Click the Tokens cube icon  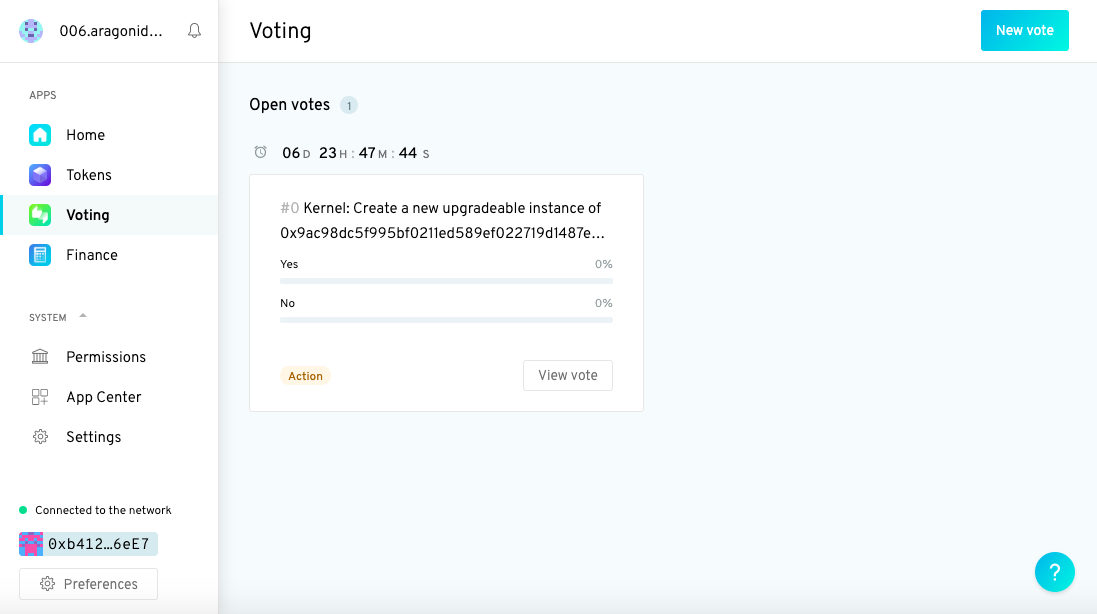pos(40,175)
